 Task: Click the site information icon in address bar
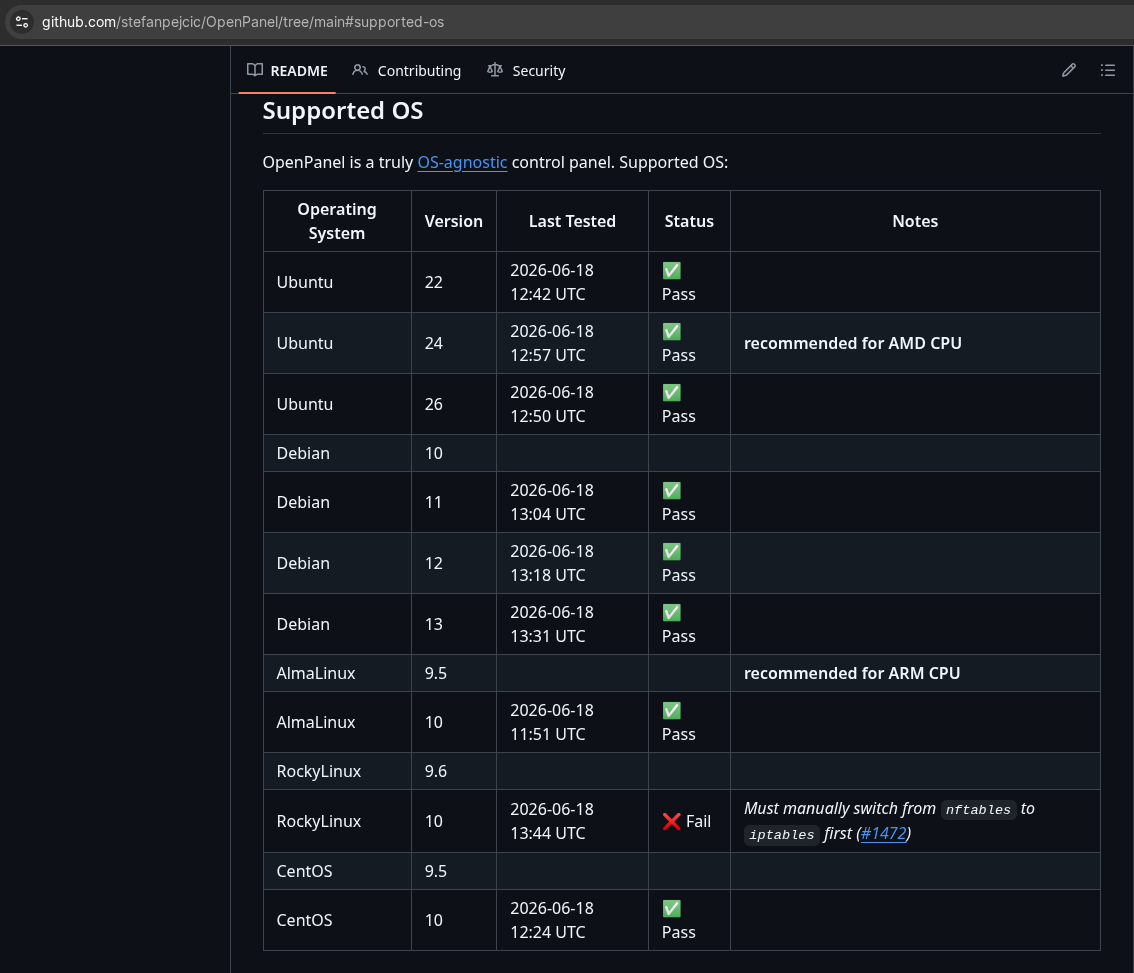coord(22,22)
